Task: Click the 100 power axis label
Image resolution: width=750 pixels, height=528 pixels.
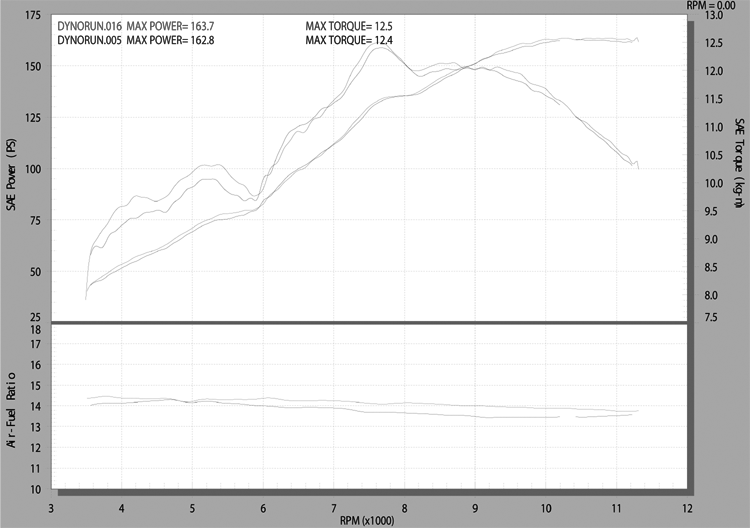Action: (x=33, y=169)
